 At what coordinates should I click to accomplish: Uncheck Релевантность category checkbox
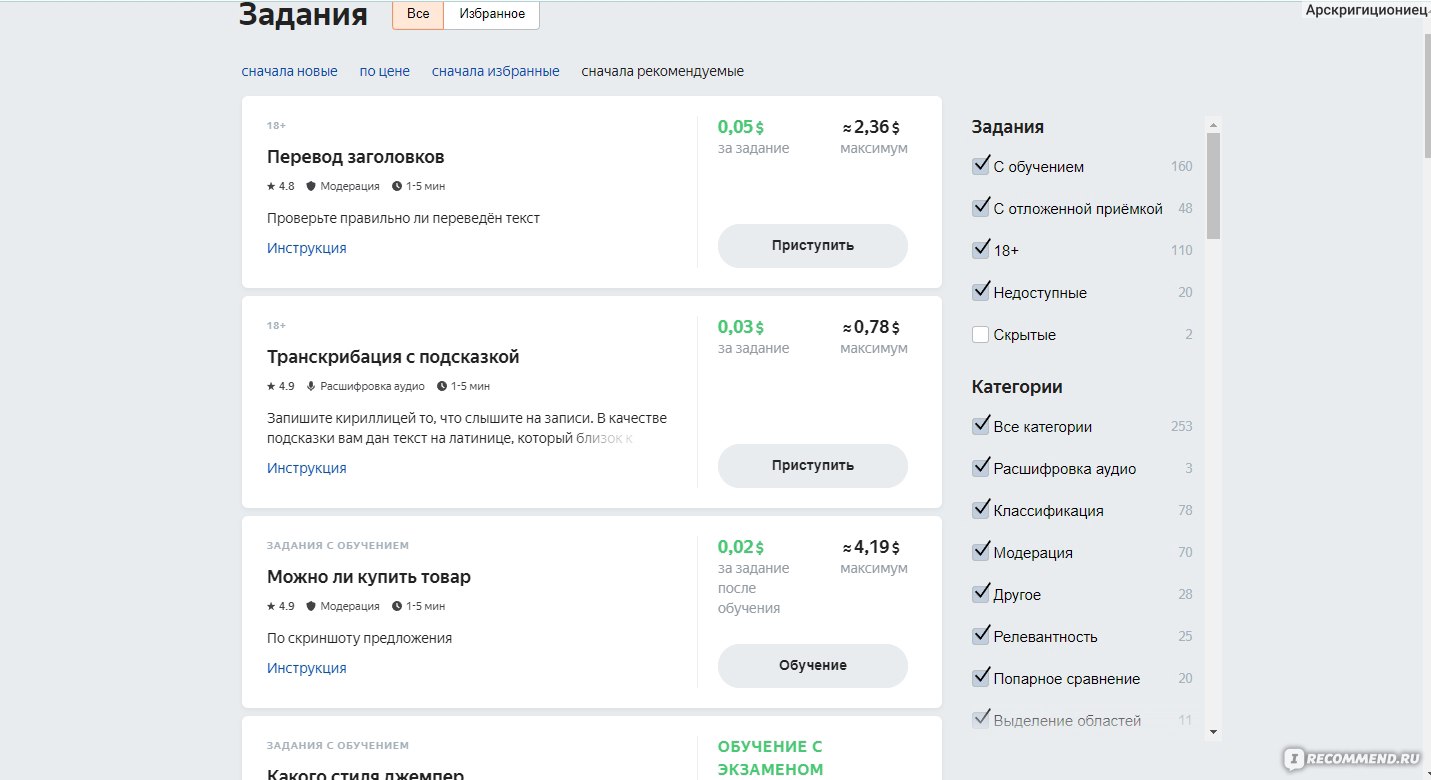[981, 636]
